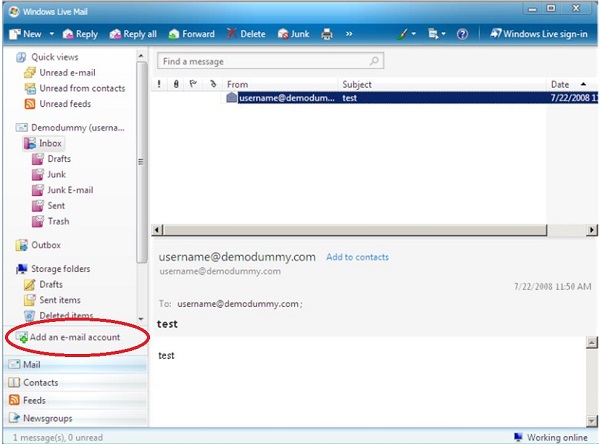Switch to Feeds section
The width and height of the screenshot is (600, 444).
pyautogui.click(x=75, y=400)
